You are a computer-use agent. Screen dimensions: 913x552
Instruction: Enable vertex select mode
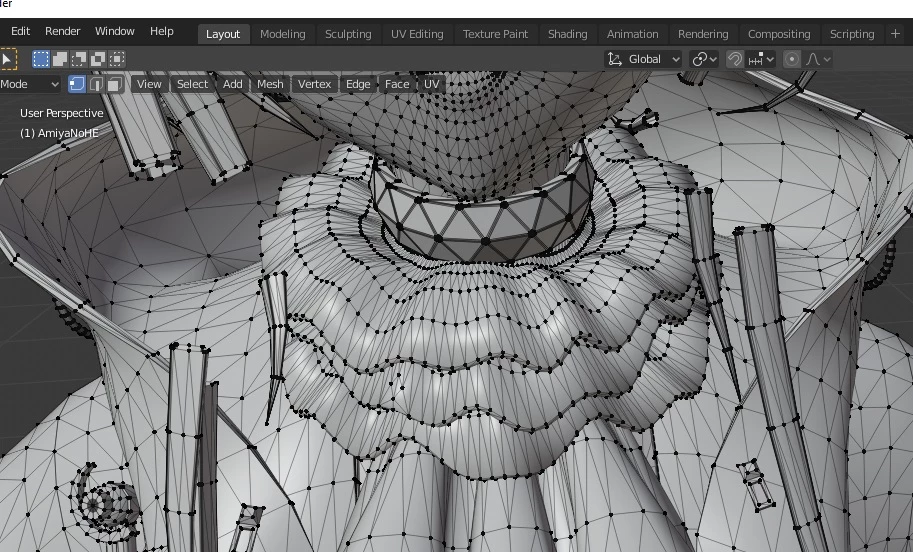pyautogui.click(x=77, y=84)
